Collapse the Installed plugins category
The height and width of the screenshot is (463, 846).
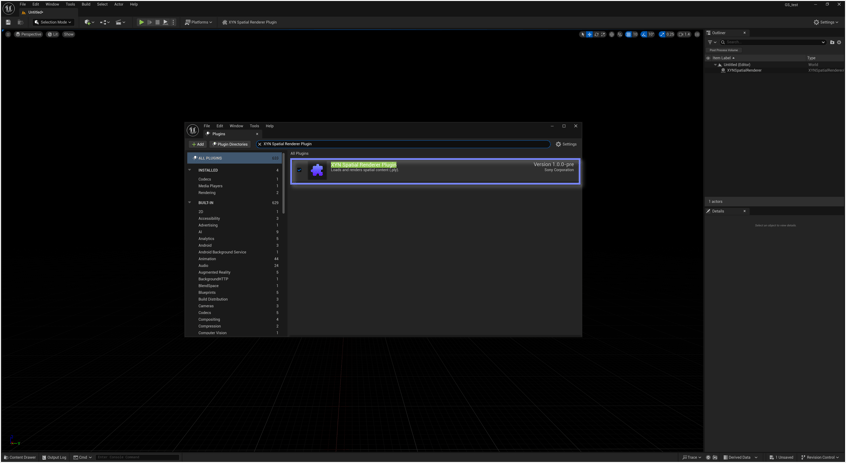[x=190, y=170]
